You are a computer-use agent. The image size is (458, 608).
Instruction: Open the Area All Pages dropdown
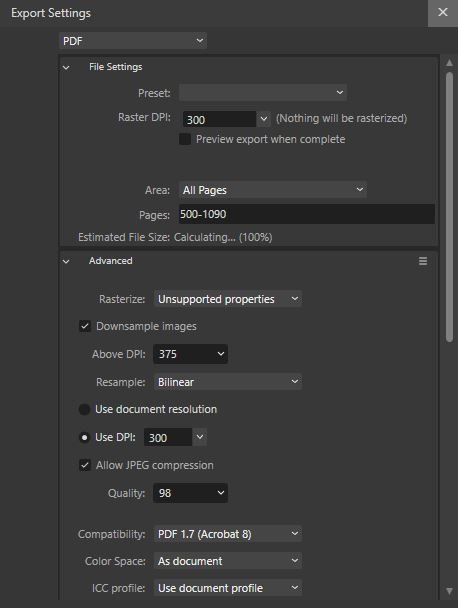click(x=273, y=190)
